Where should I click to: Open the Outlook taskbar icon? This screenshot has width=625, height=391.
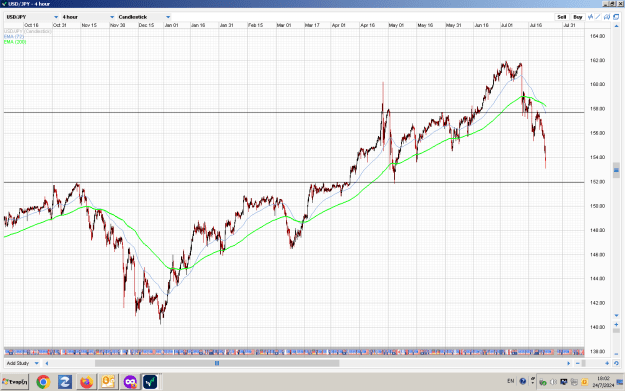108,382
